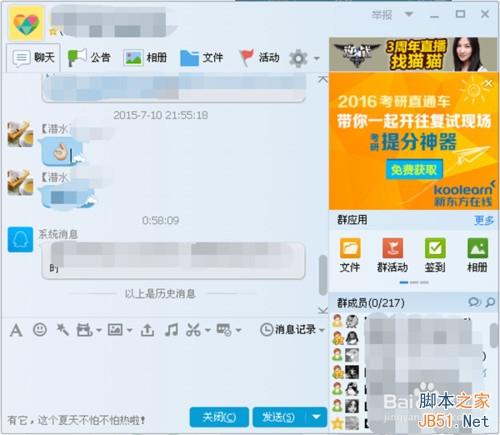This screenshot has height=435, width=500.
Task: Select first member in group list
Action: click(x=412, y=321)
